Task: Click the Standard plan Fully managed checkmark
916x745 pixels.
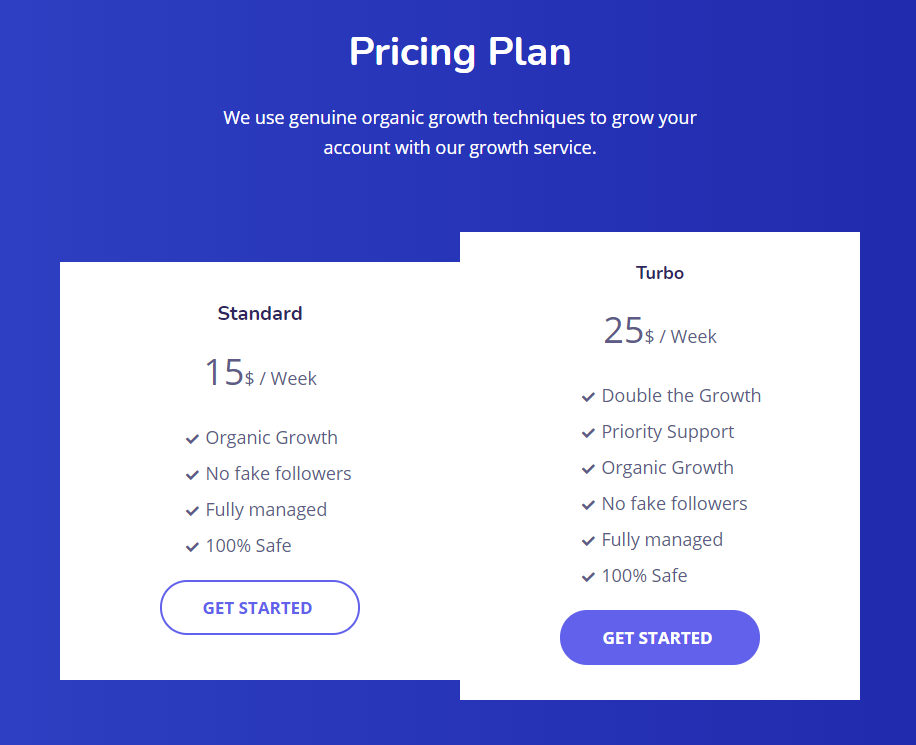Action: pos(192,511)
